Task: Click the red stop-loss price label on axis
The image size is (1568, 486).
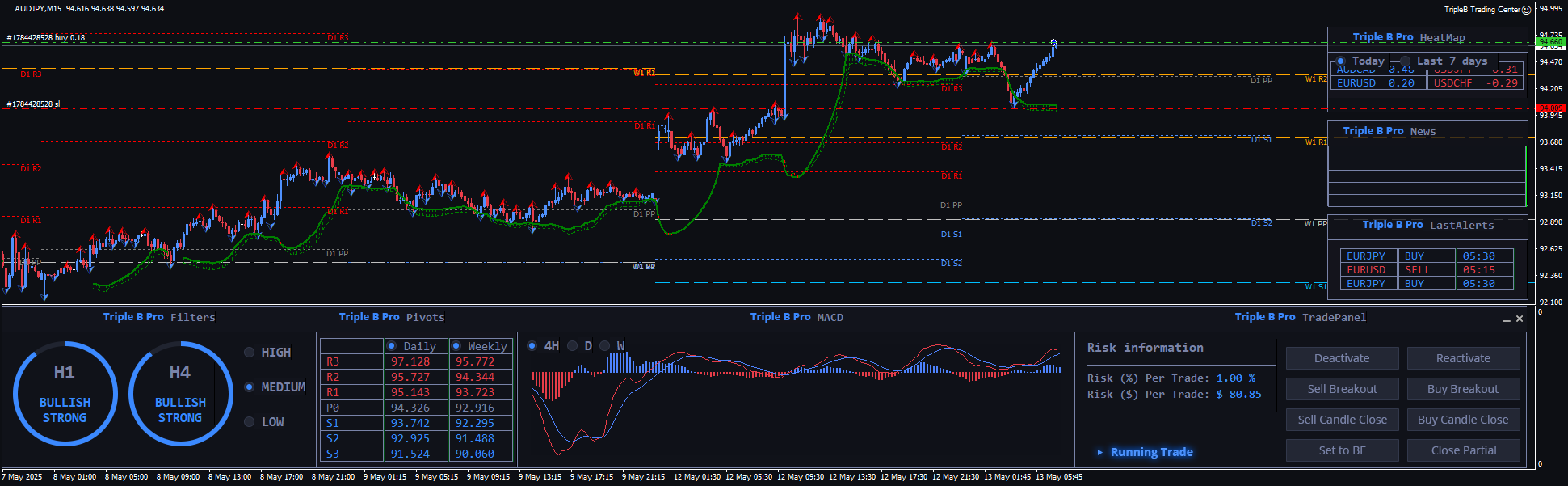Action: tap(1550, 108)
